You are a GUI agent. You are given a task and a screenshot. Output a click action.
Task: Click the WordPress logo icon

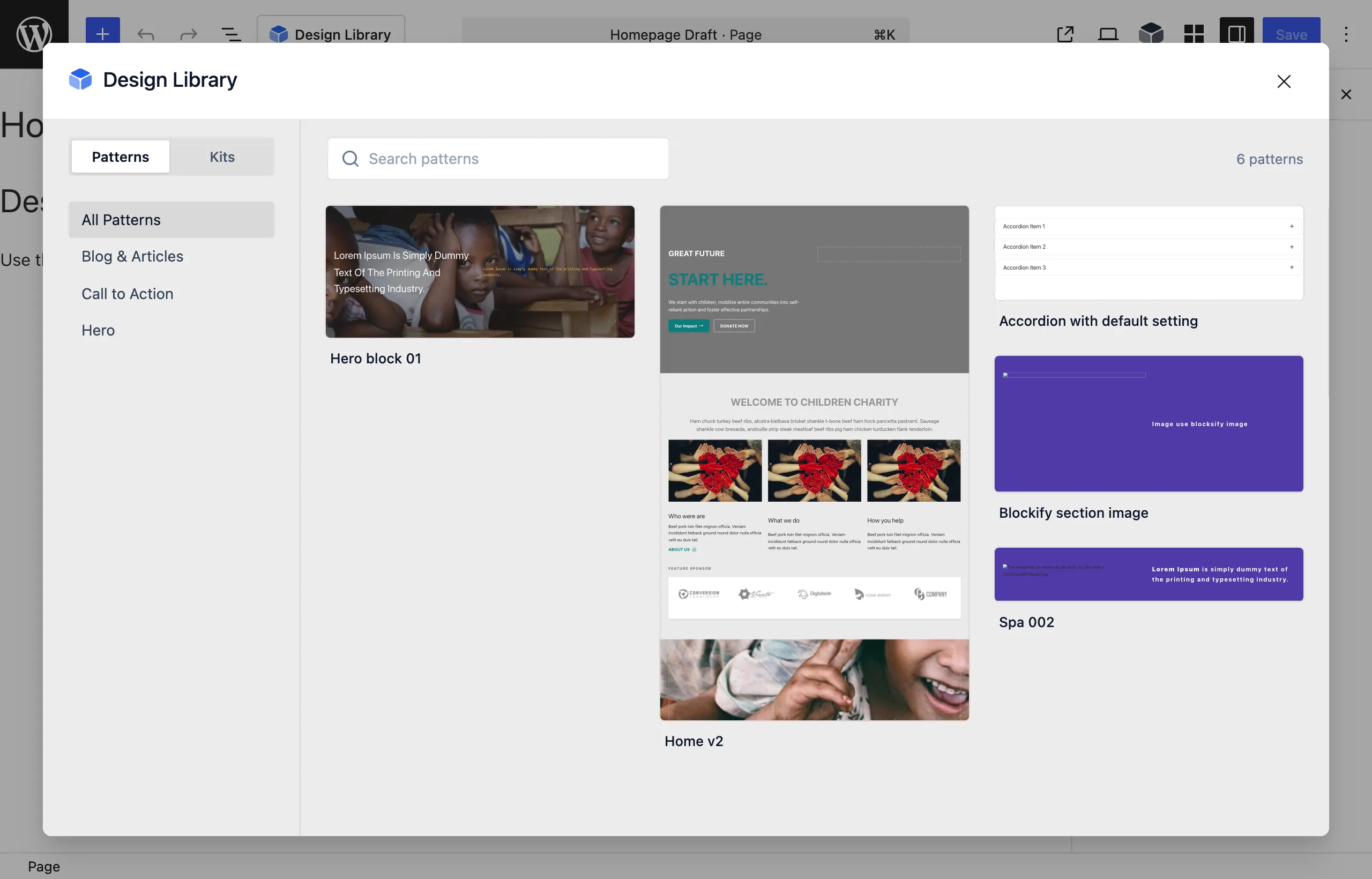pyautogui.click(x=34, y=34)
